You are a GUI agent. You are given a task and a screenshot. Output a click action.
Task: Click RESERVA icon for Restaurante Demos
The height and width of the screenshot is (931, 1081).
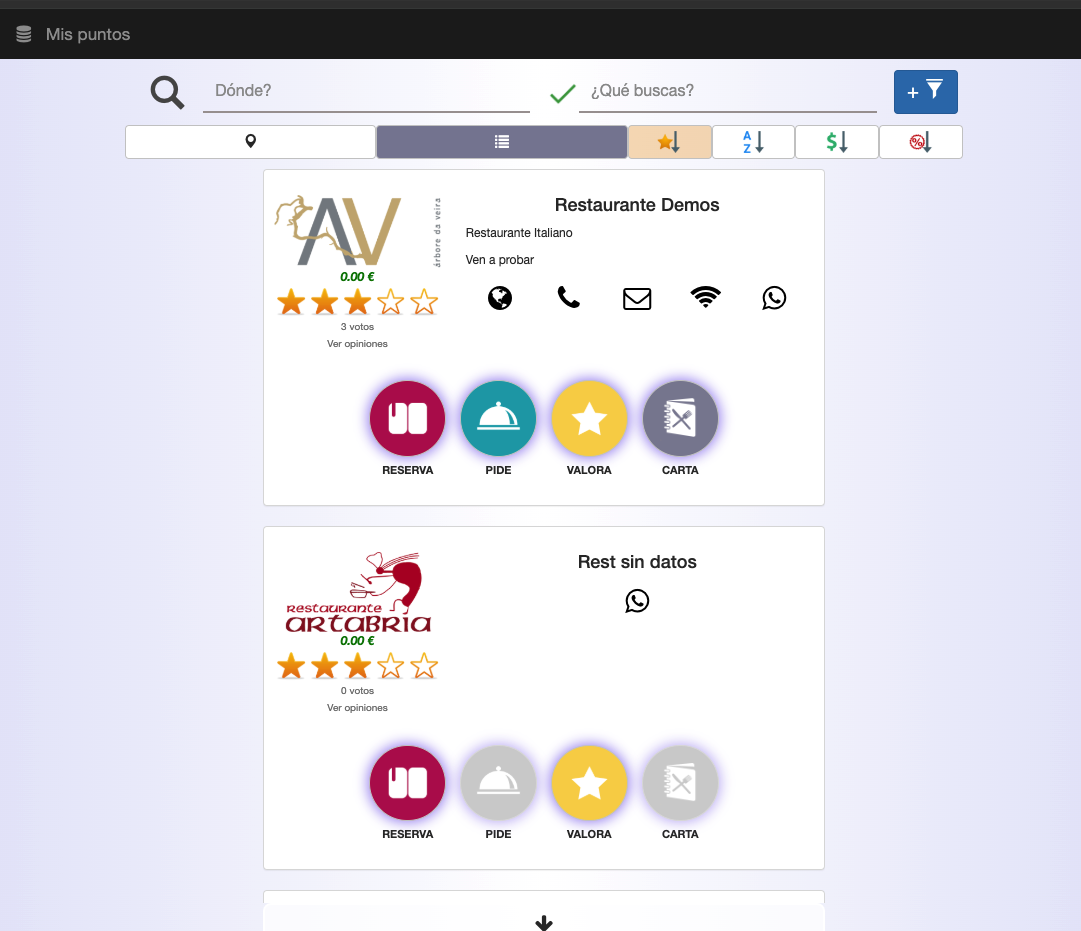(x=408, y=419)
